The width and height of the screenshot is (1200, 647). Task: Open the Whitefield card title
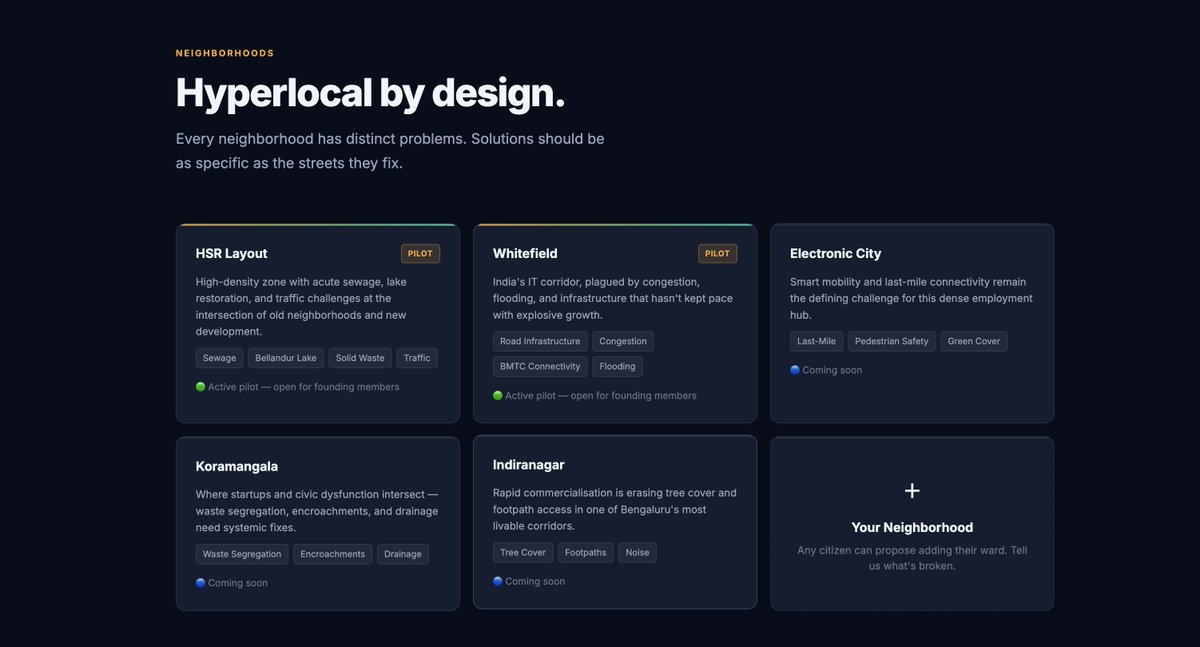[525, 254]
